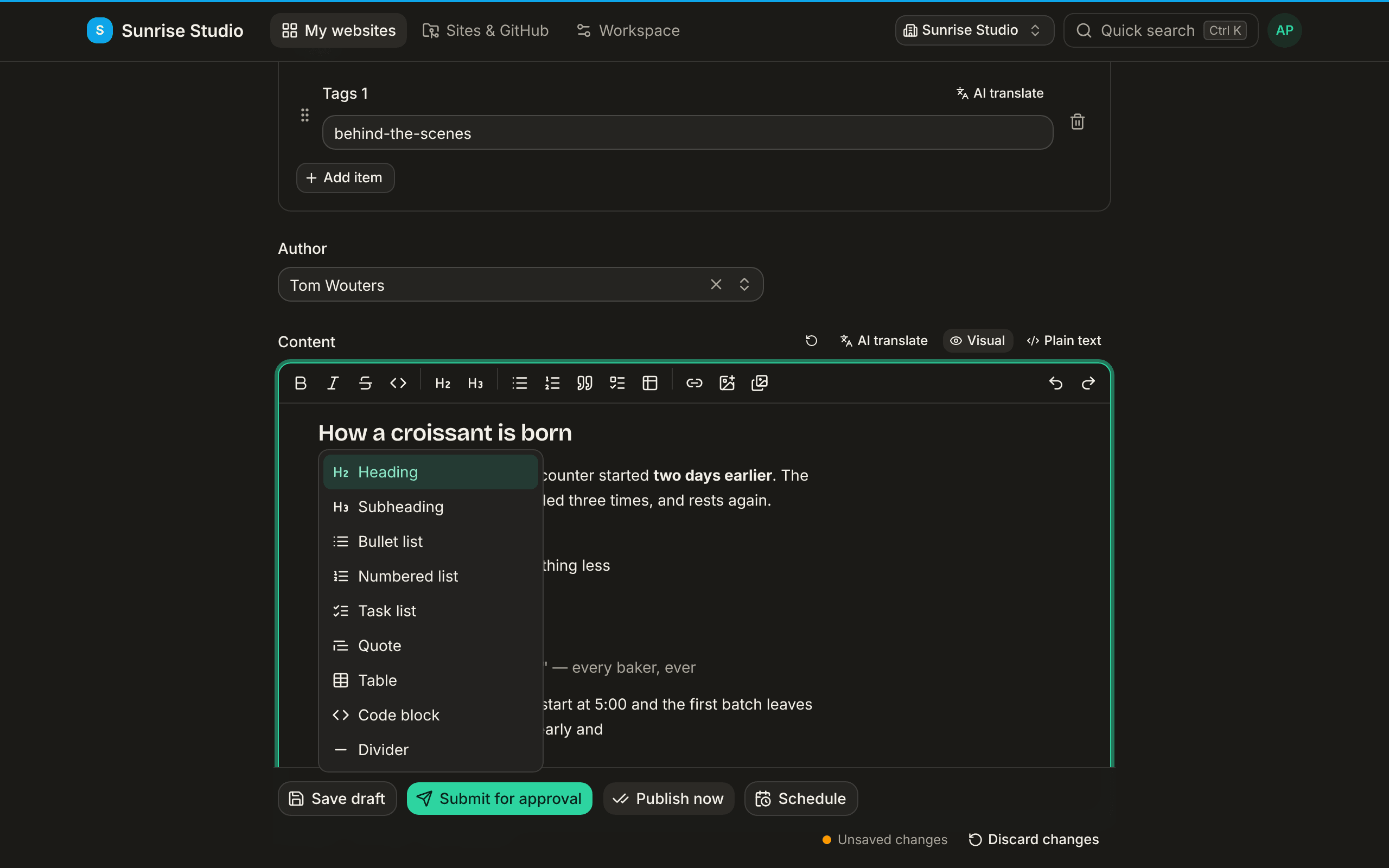Viewport: 1389px width, 868px height.
Task: Insert bullet list from toolbar
Action: click(x=519, y=383)
